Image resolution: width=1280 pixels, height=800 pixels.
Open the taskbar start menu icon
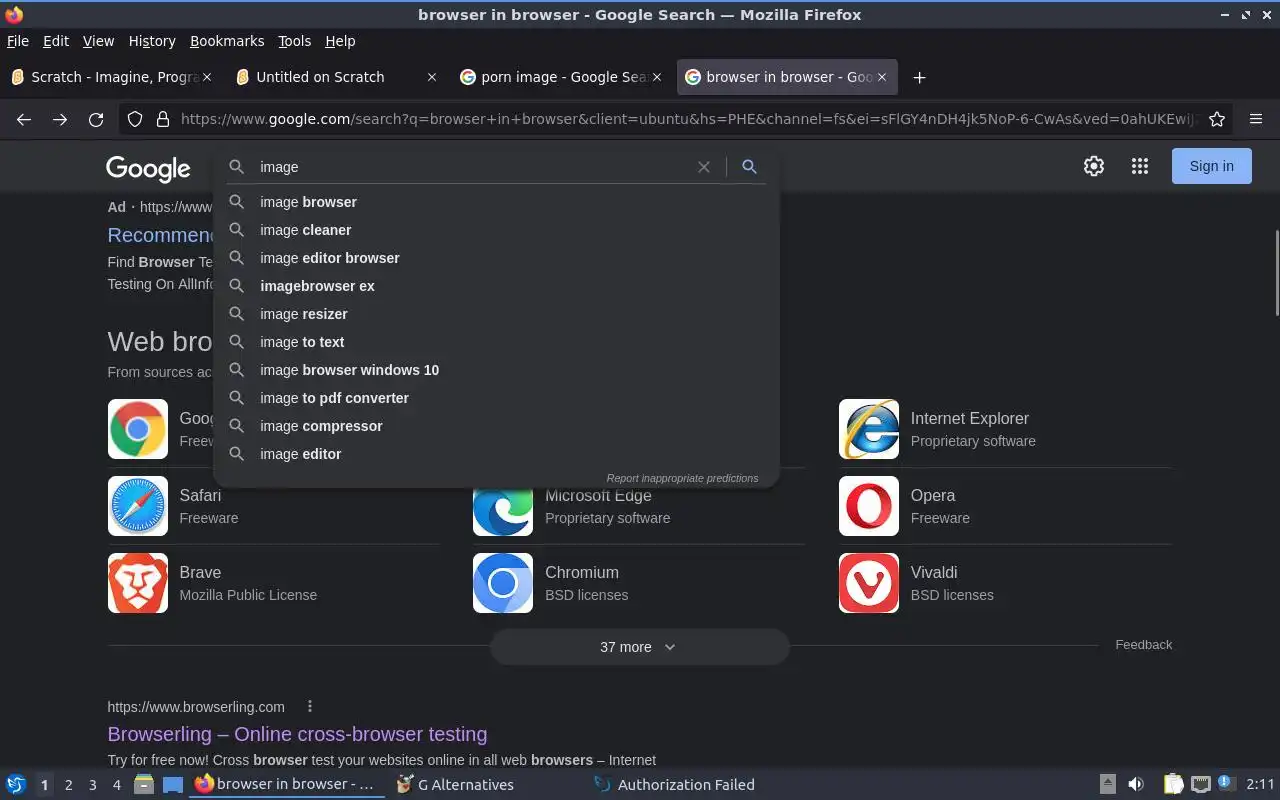(15, 784)
